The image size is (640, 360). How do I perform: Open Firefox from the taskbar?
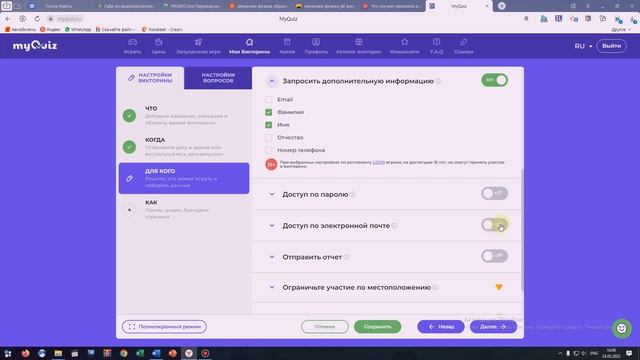point(25,353)
